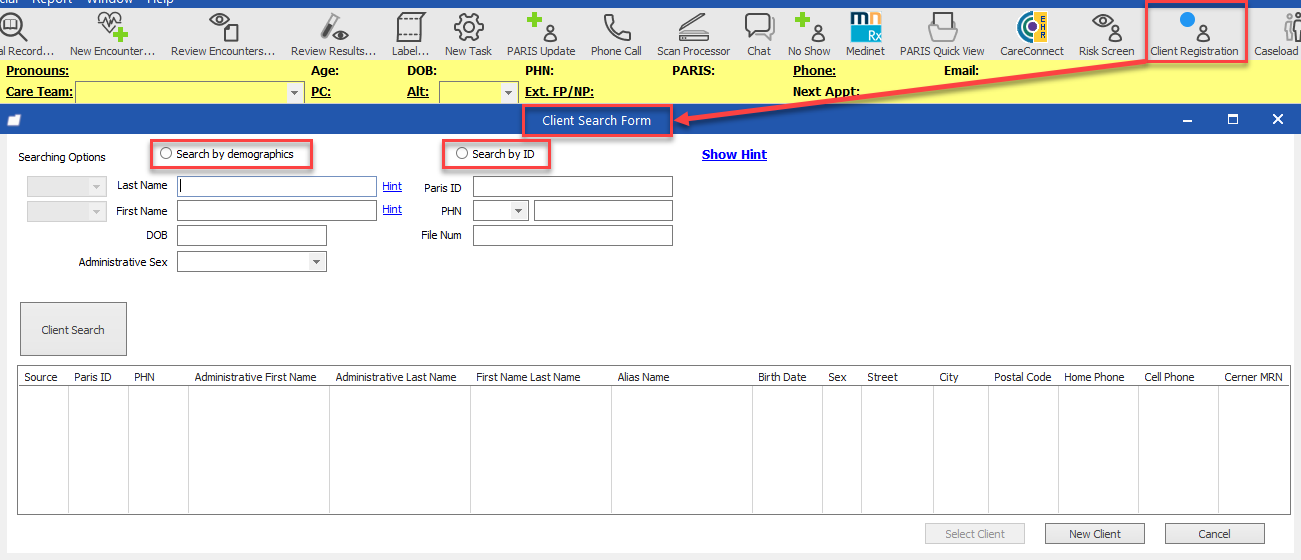Open the Alt dropdown in yellow banner
Image resolution: width=1301 pixels, height=560 pixels.
point(510,92)
